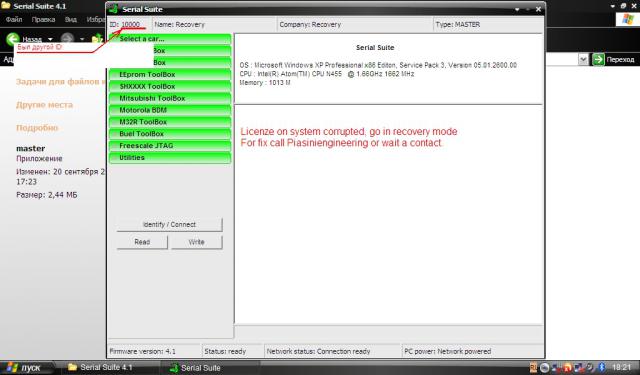Open the Back button history dropdown arrow
Viewport: 640px width, 375px height.
pos(50,40)
